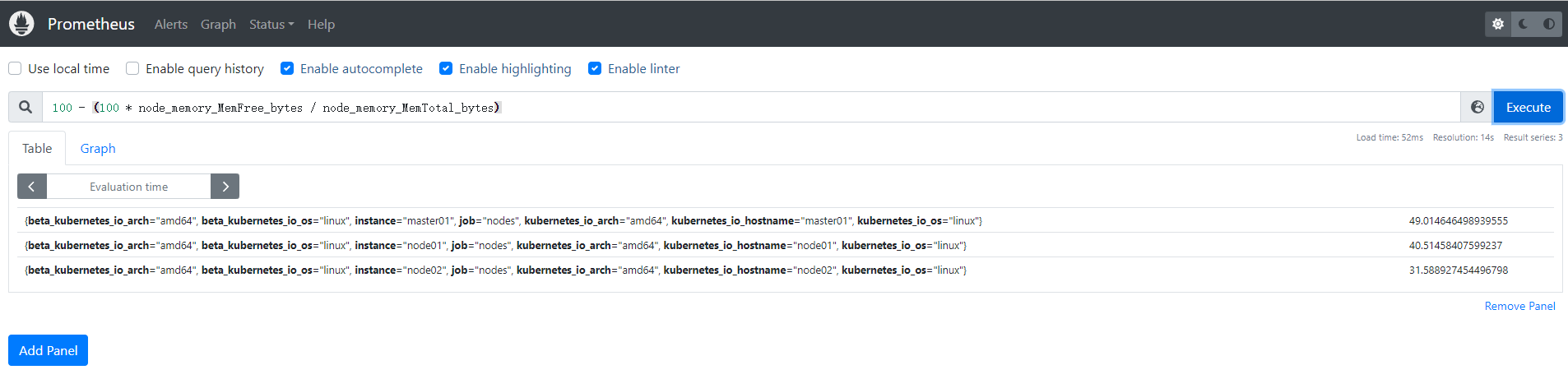Switch to the Graph panel tab
Viewport: 1568px width, 379px height.
(x=98, y=148)
